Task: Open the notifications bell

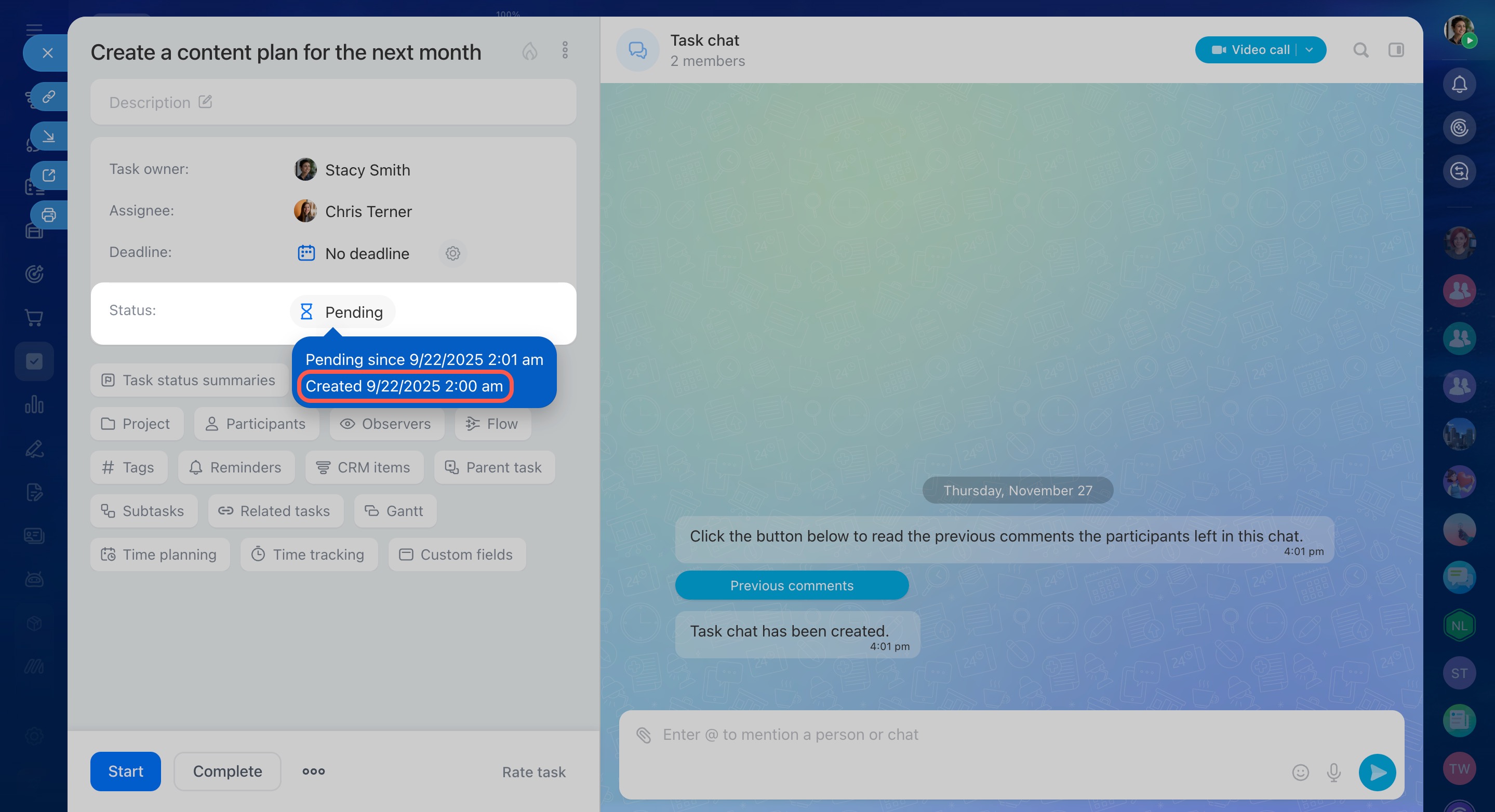Action: (x=1459, y=84)
